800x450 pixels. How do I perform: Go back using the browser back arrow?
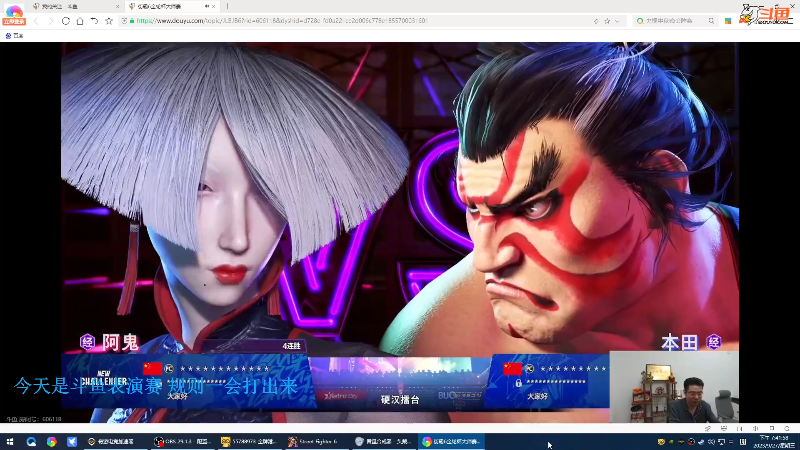point(36,21)
